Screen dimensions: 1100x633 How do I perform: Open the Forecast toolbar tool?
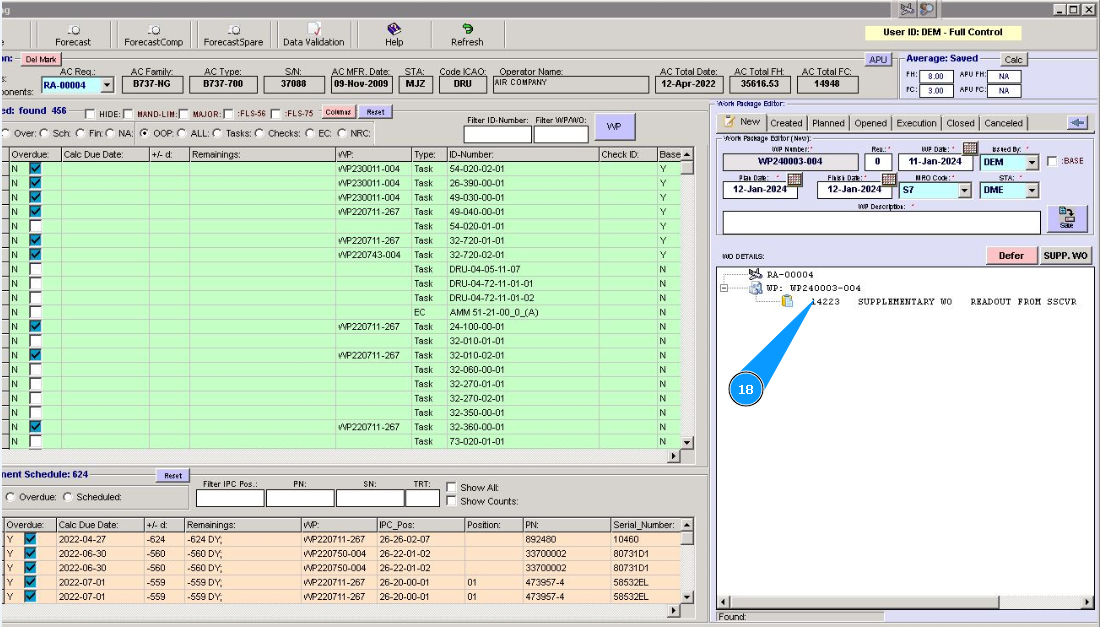[73, 35]
